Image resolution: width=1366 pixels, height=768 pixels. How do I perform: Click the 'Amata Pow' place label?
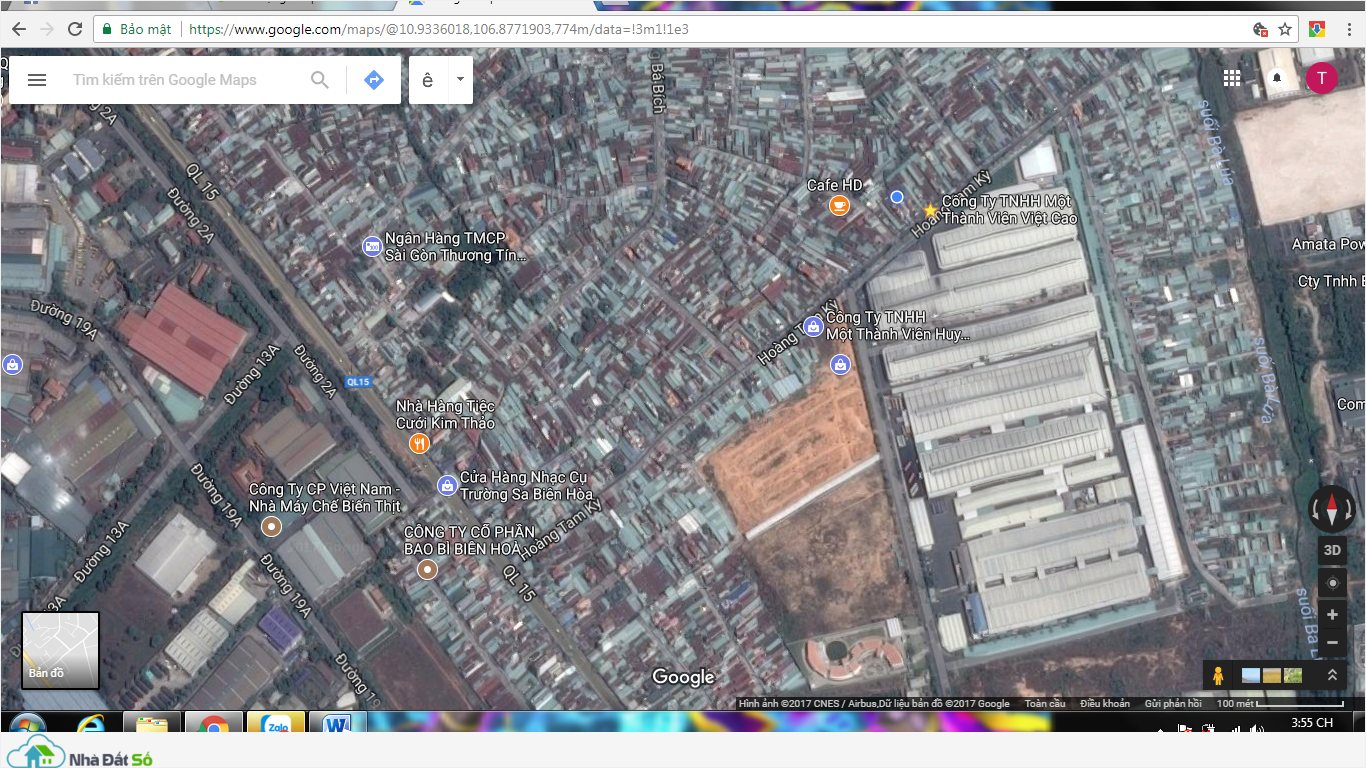click(x=1328, y=245)
